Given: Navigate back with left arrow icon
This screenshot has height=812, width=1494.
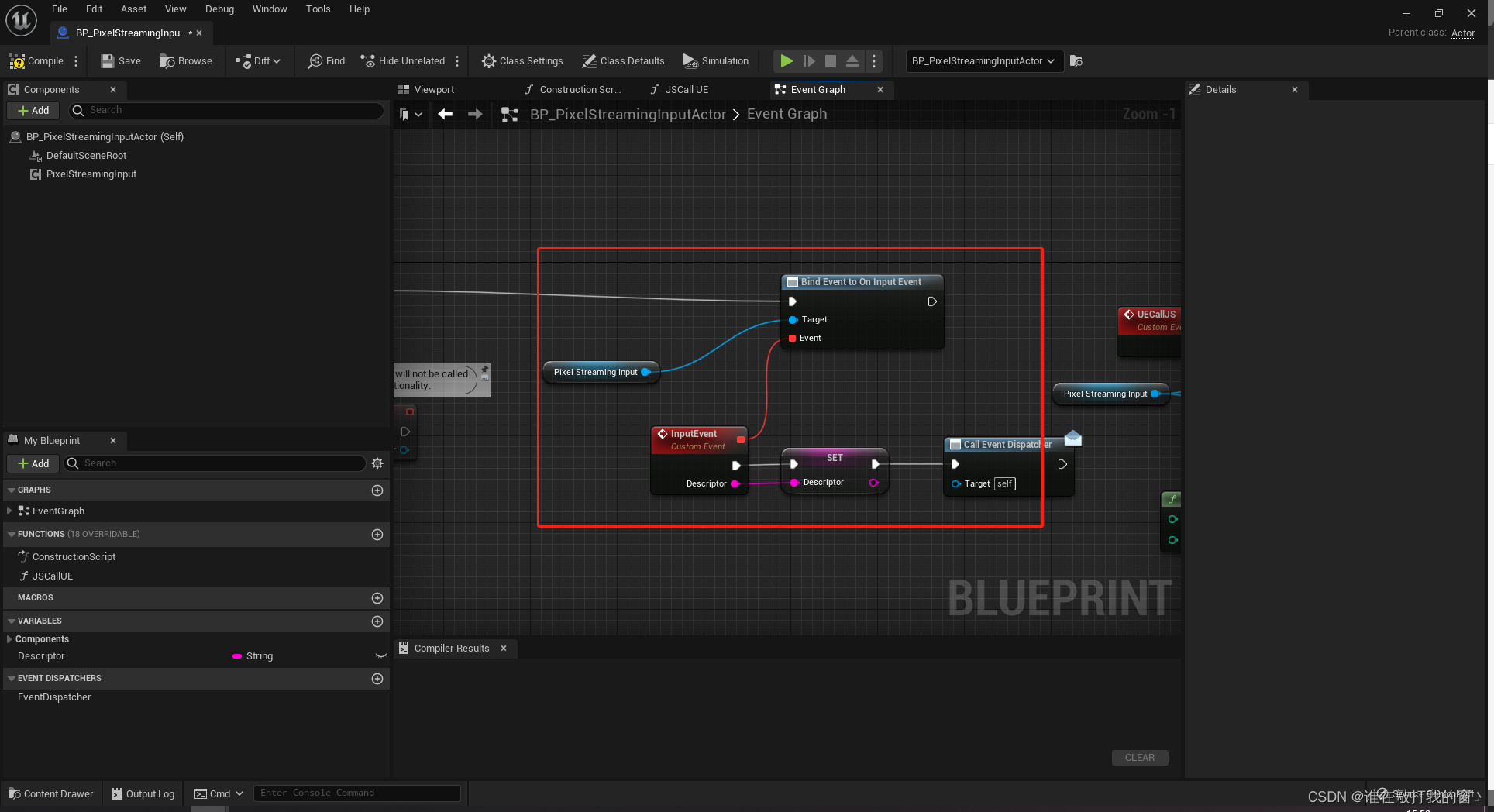Looking at the screenshot, I should [446, 115].
